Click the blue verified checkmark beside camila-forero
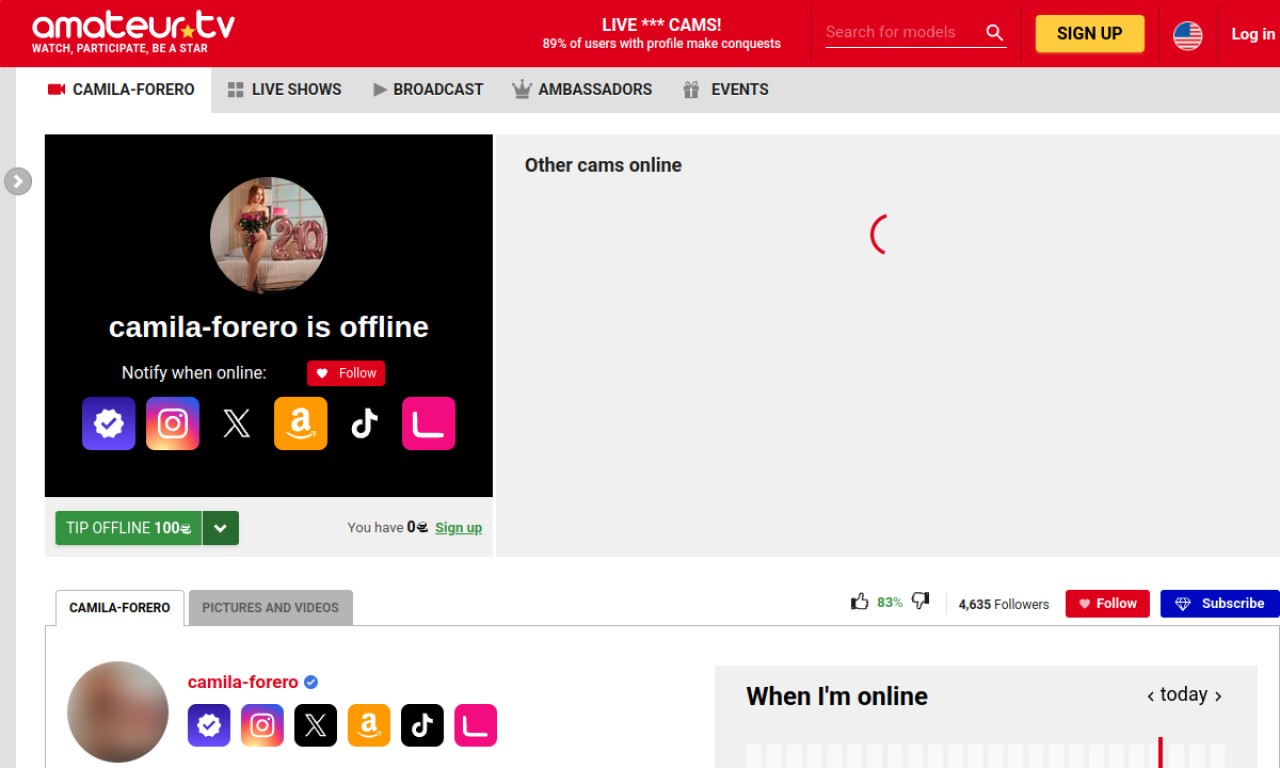Viewport: 1280px width, 768px height. [311, 682]
